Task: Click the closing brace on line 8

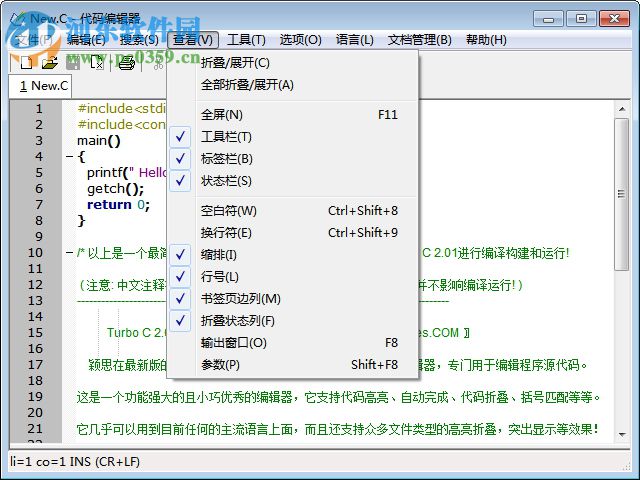Action: coord(81,221)
